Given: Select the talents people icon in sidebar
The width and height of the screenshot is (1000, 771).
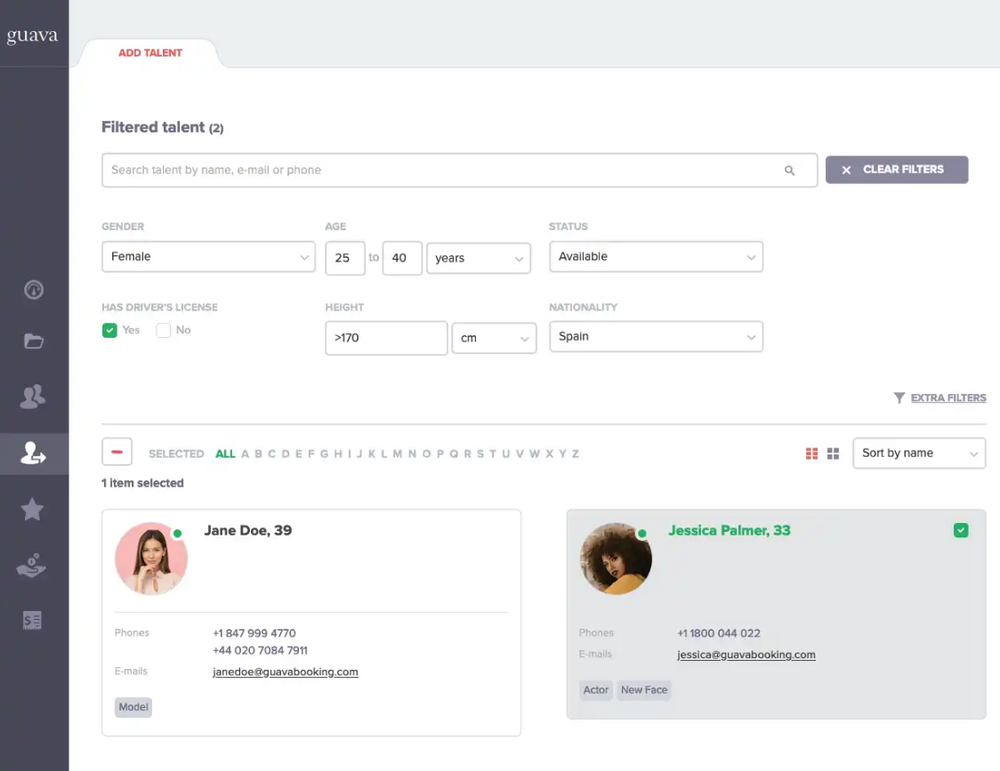Looking at the screenshot, I should pos(33,397).
